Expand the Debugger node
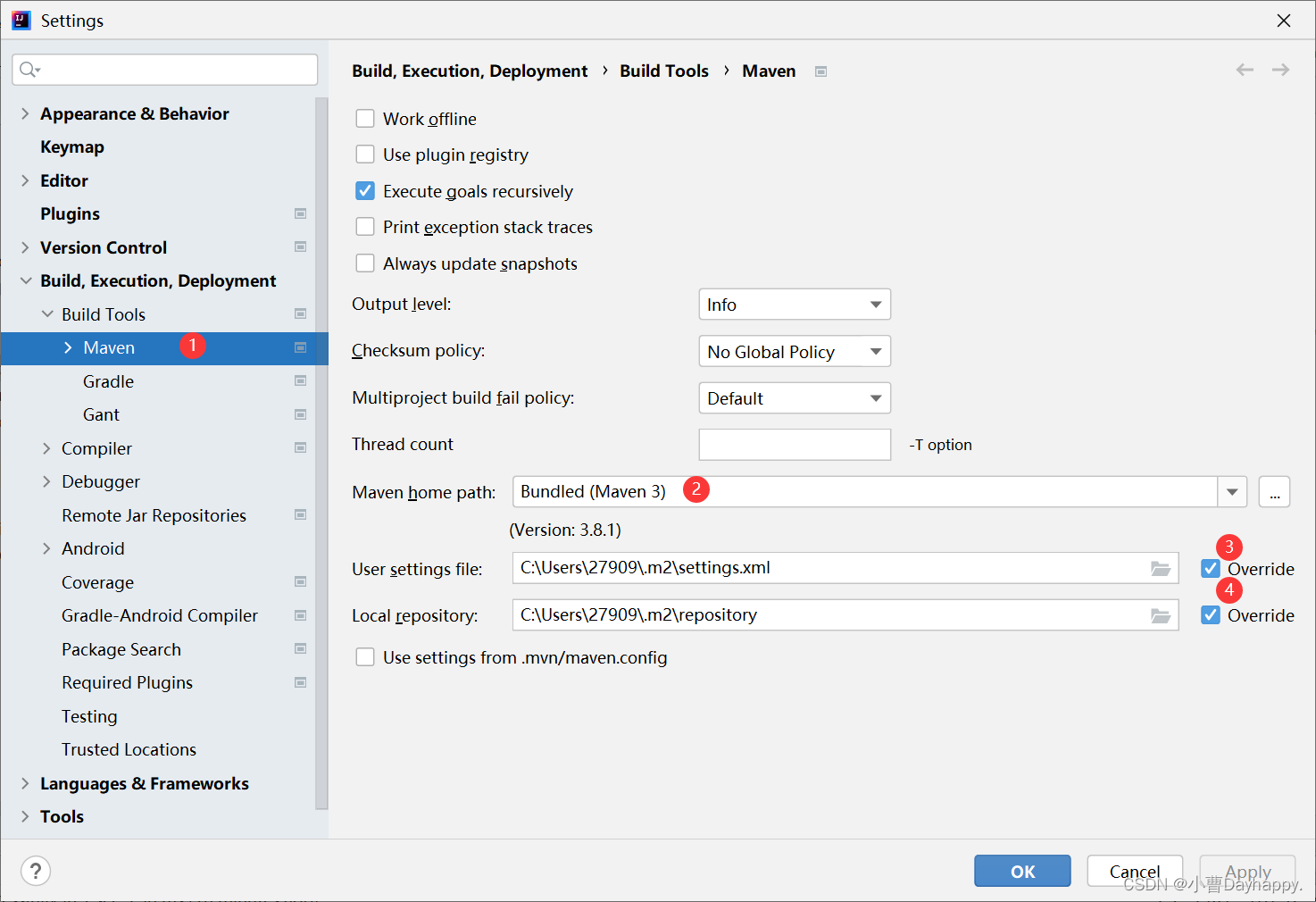This screenshot has height=902, width=1316. click(x=46, y=481)
